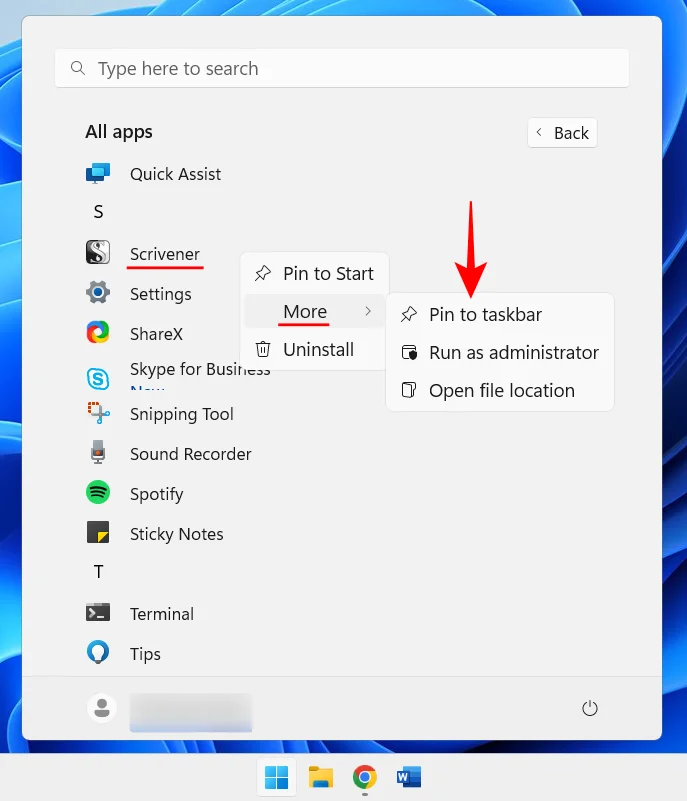
Task: Click the Settings gear icon
Action: (98, 293)
